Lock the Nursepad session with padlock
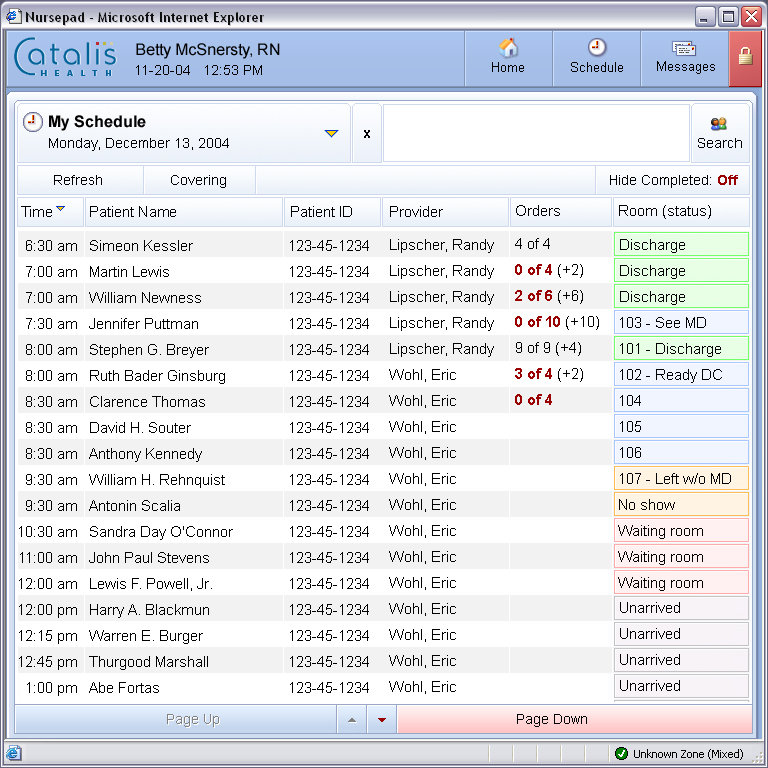 coord(745,59)
